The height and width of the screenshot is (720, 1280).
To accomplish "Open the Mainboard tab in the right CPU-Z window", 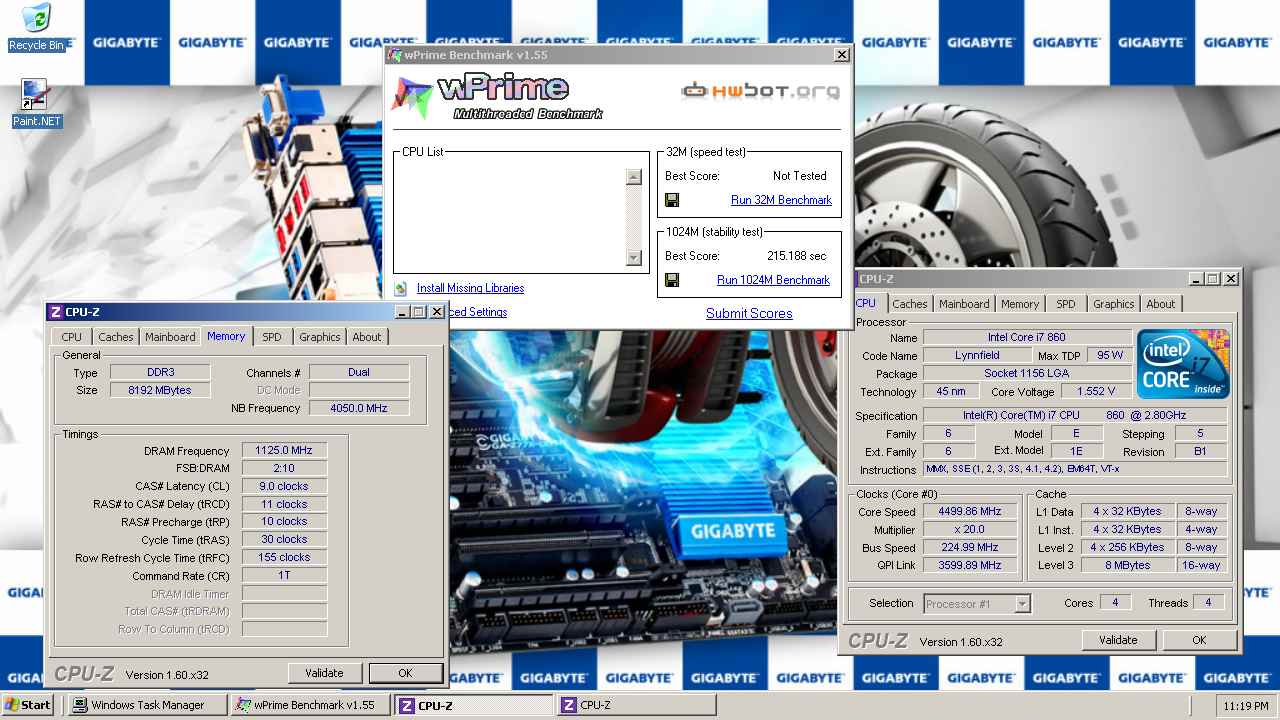I will pos(964,304).
